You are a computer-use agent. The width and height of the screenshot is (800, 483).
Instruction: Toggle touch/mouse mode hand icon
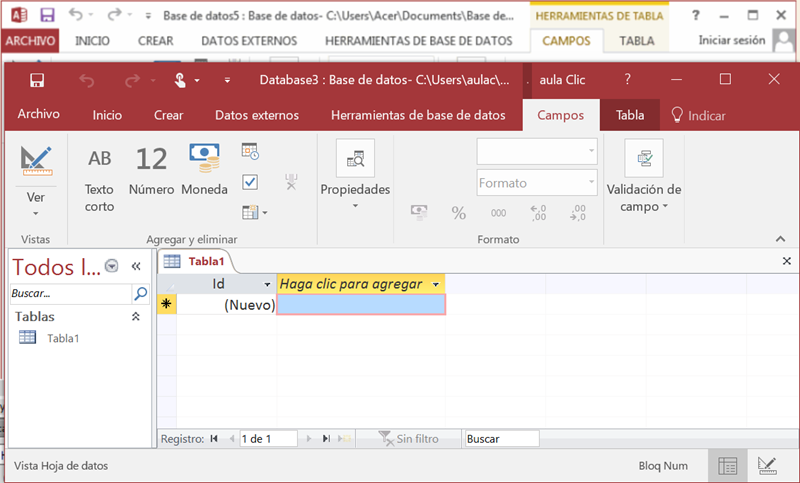[180, 81]
